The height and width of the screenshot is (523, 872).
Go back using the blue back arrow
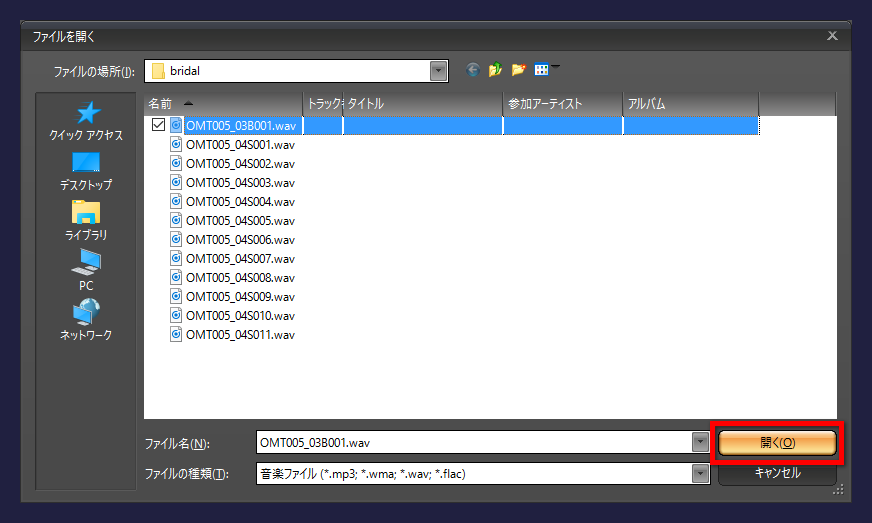tap(473, 70)
